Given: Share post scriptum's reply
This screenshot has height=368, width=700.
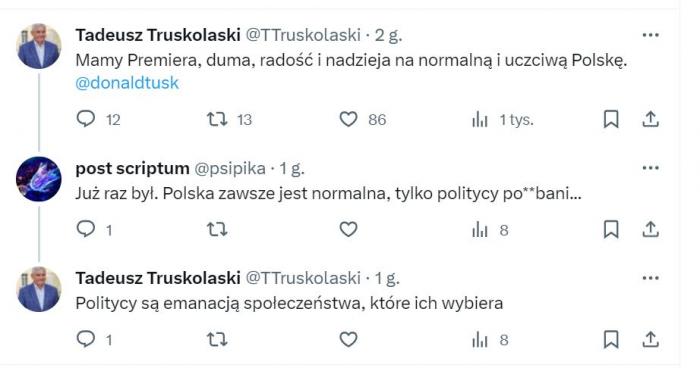Looking at the screenshot, I should (x=650, y=230).
